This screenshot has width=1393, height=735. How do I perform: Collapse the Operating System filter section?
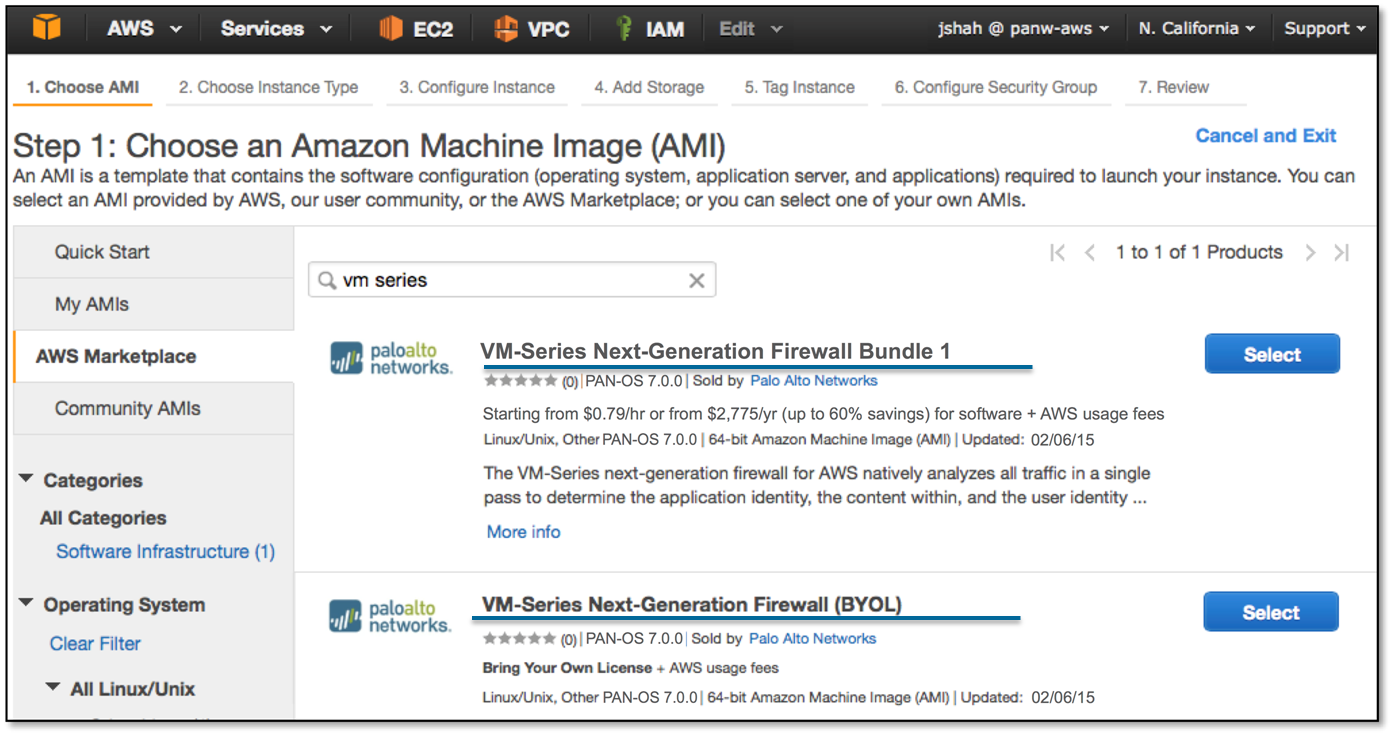pos(27,604)
